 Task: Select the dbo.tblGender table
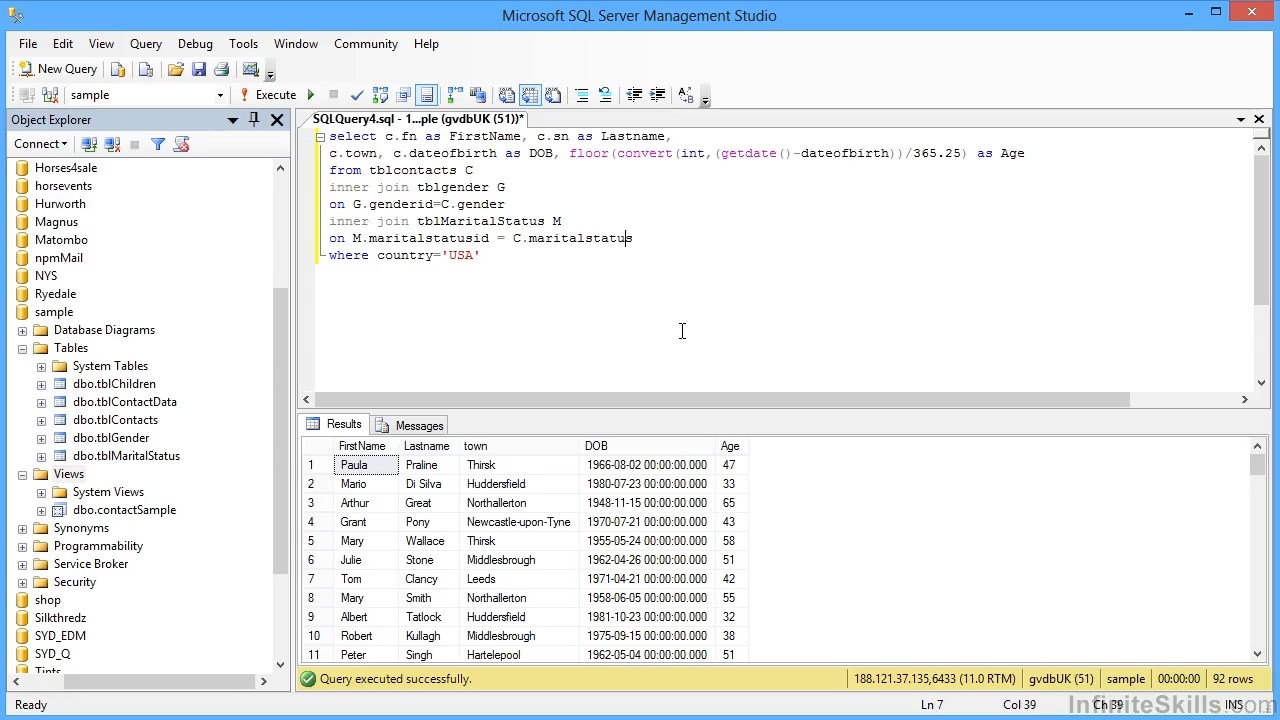pyautogui.click(x=111, y=438)
